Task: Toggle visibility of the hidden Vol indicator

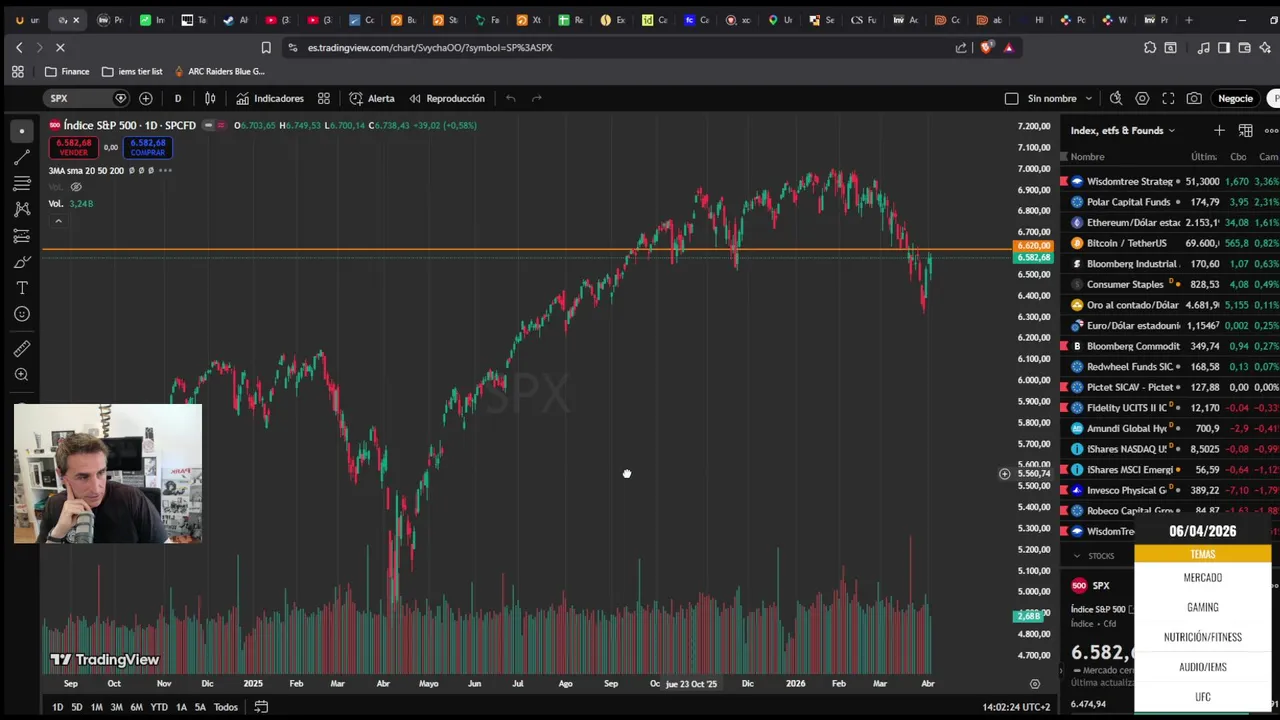Action: (x=76, y=187)
